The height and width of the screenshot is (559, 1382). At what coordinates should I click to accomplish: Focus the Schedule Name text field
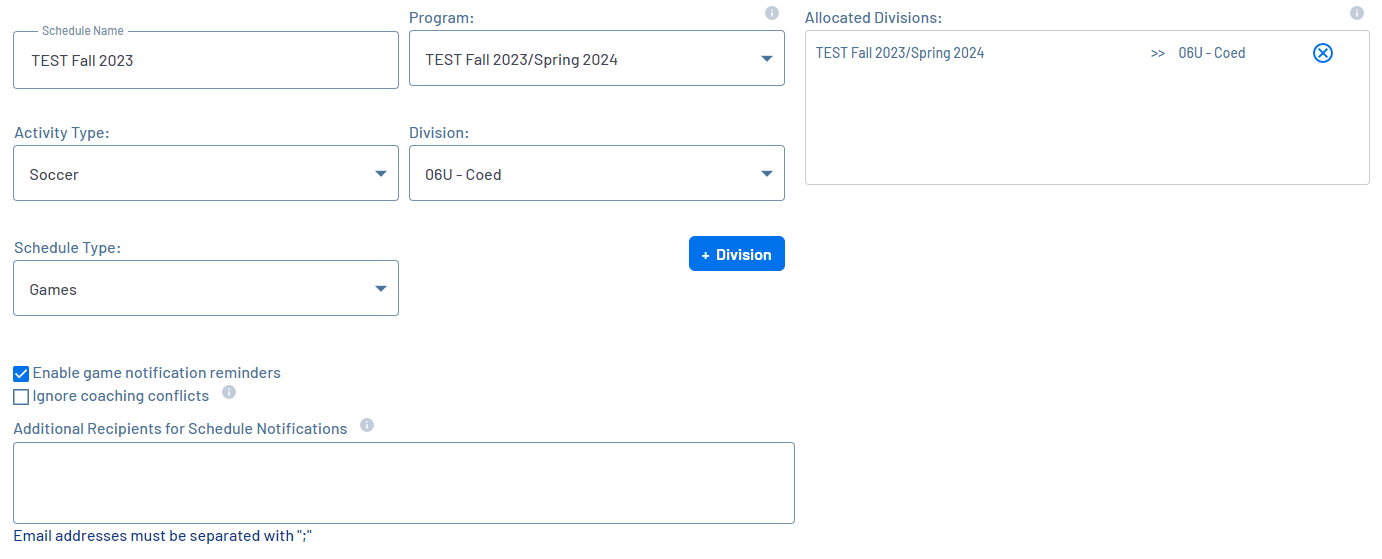click(206, 60)
